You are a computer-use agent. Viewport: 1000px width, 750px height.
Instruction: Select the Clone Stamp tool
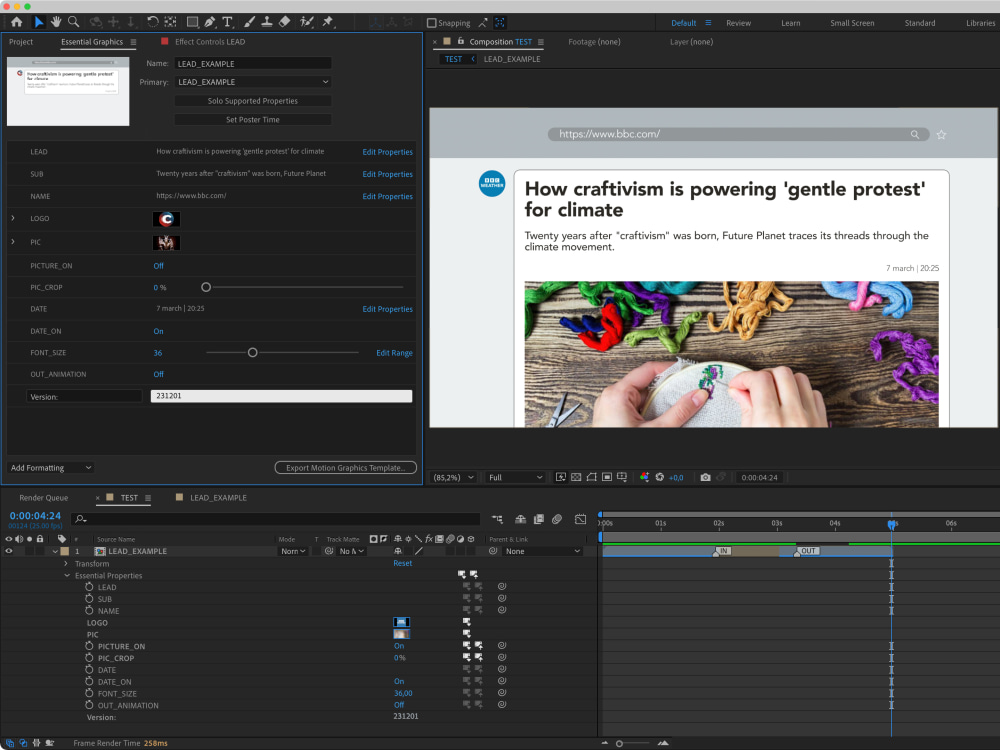(267, 22)
